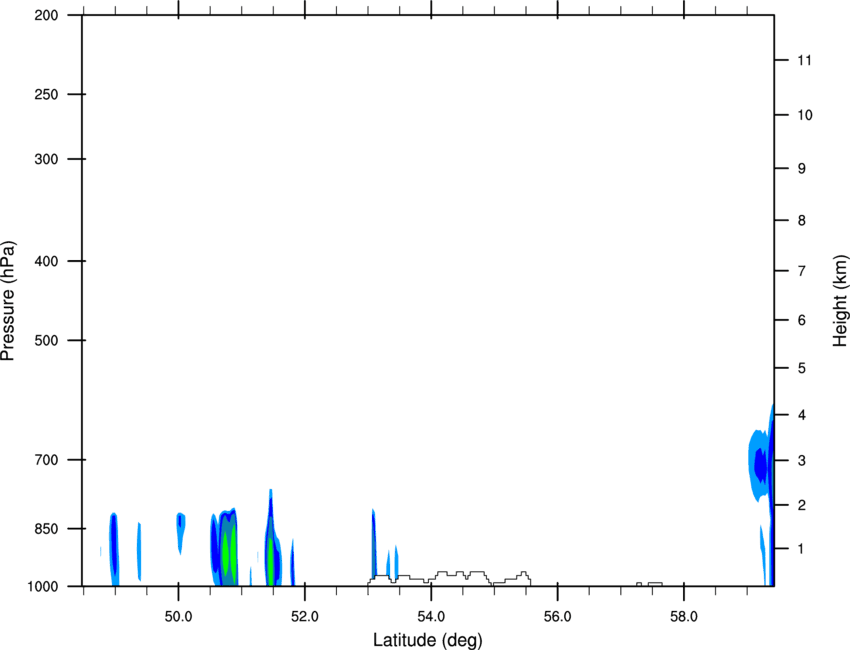Image resolution: width=850 pixels, height=650 pixels.
Task: Click the green contour core near latitude 50.8
Action: click(x=226, y=553)
